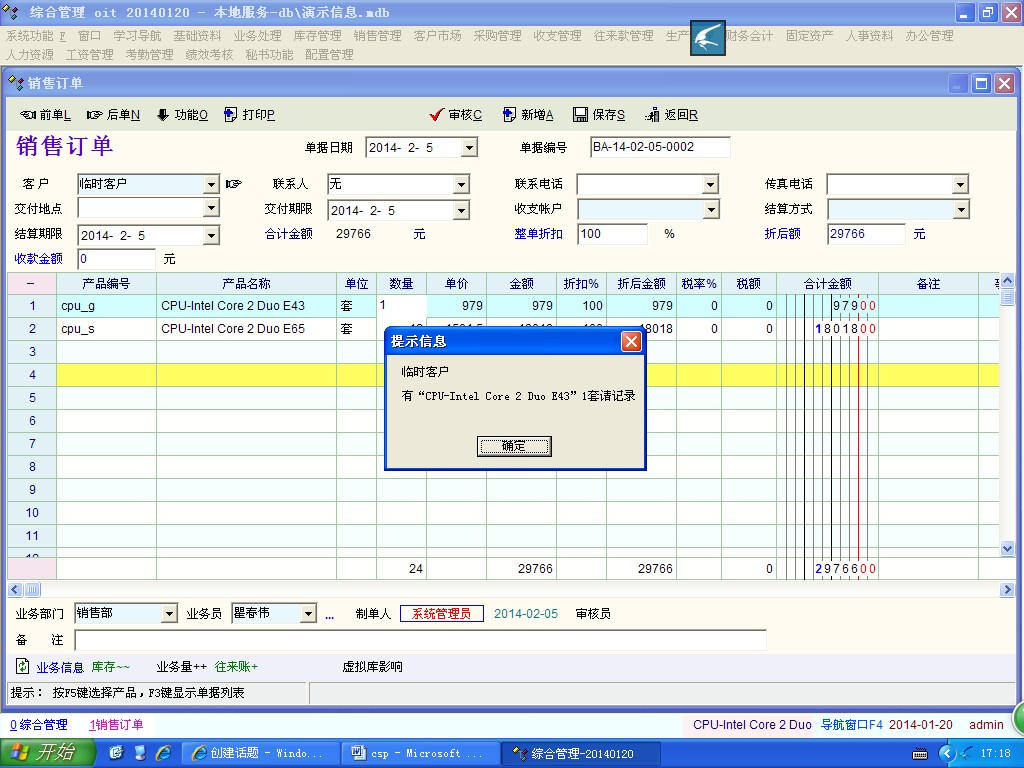
Task: Open the 联系人 dropdown list
Action: [461, 185]
